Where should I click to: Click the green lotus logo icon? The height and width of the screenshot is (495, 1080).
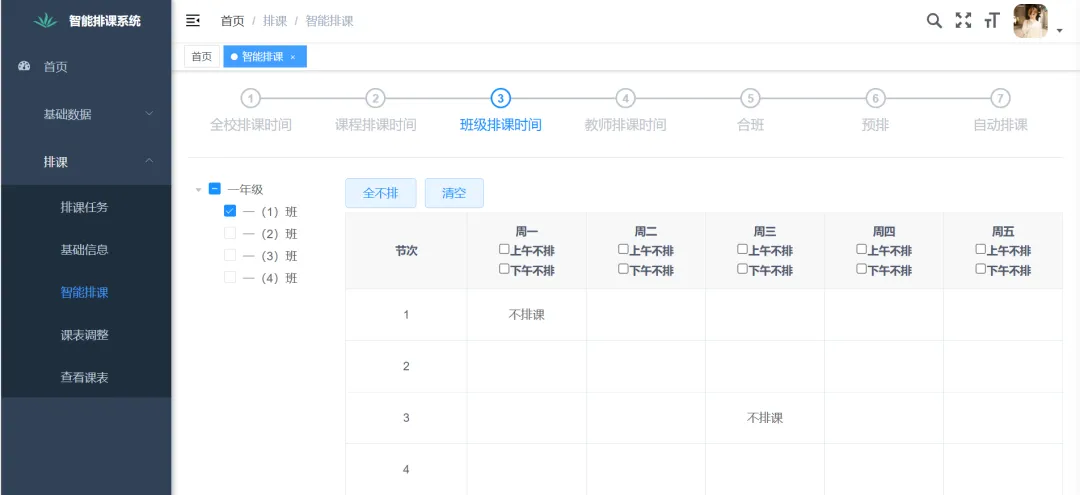[46, 21]
